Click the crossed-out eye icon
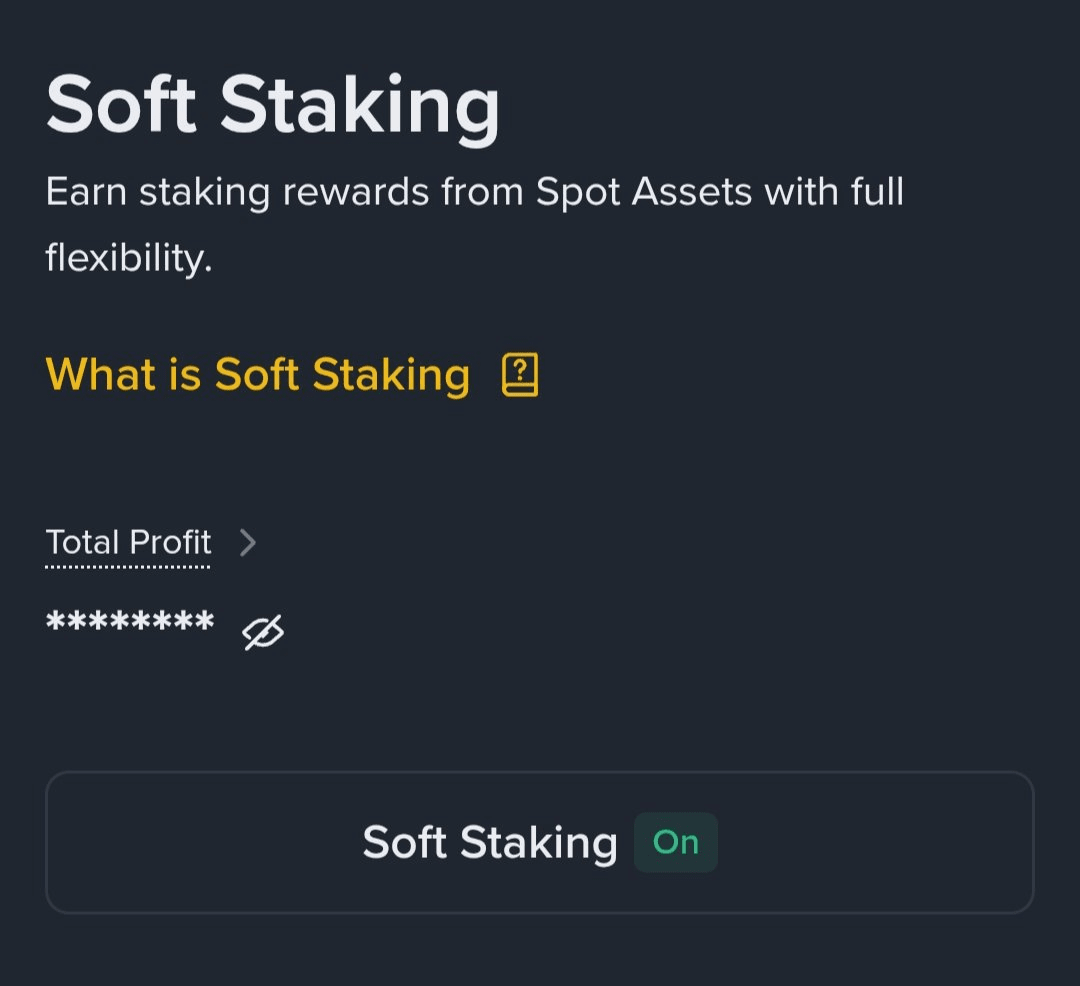 pos(263,631)
